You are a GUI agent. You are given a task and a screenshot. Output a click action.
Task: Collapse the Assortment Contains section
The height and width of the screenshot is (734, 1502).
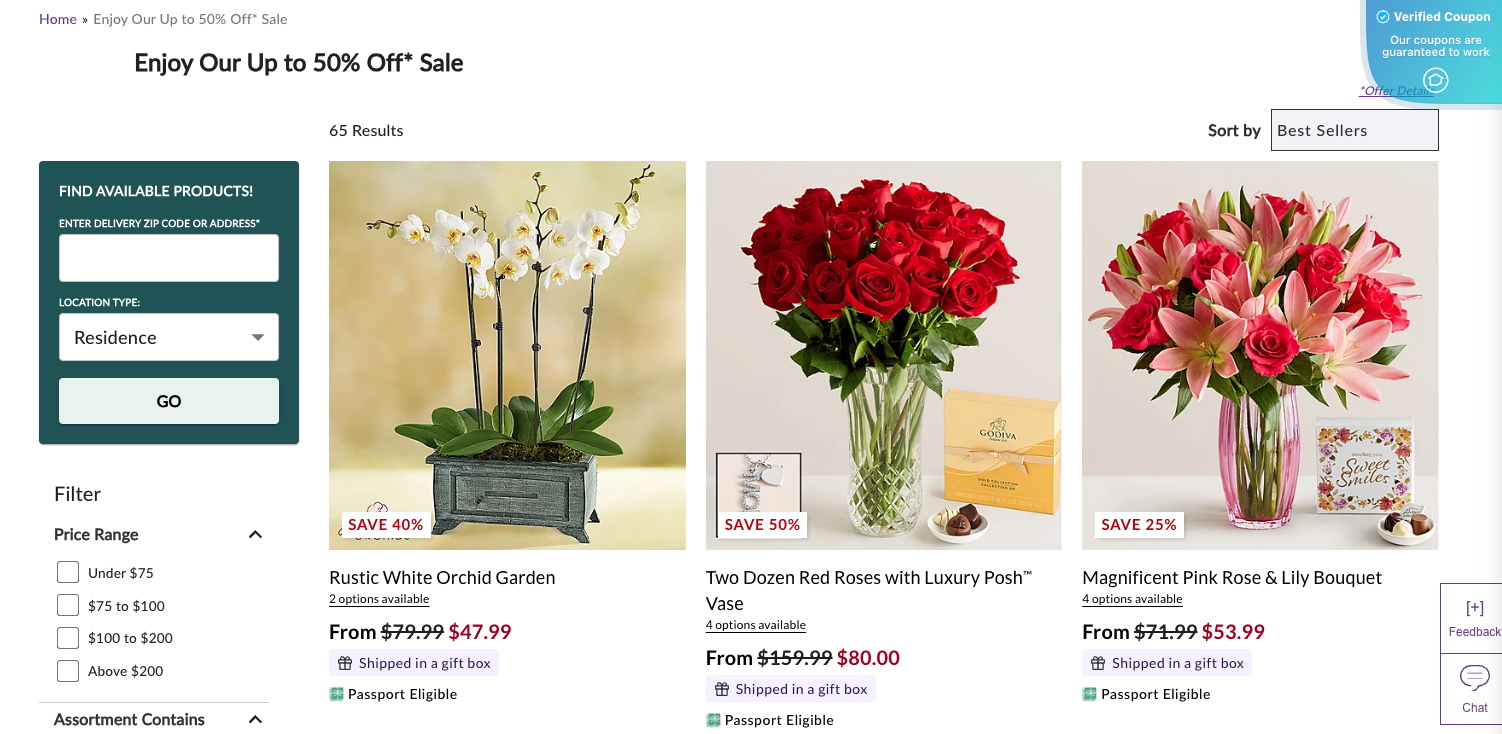pos(255,718)
